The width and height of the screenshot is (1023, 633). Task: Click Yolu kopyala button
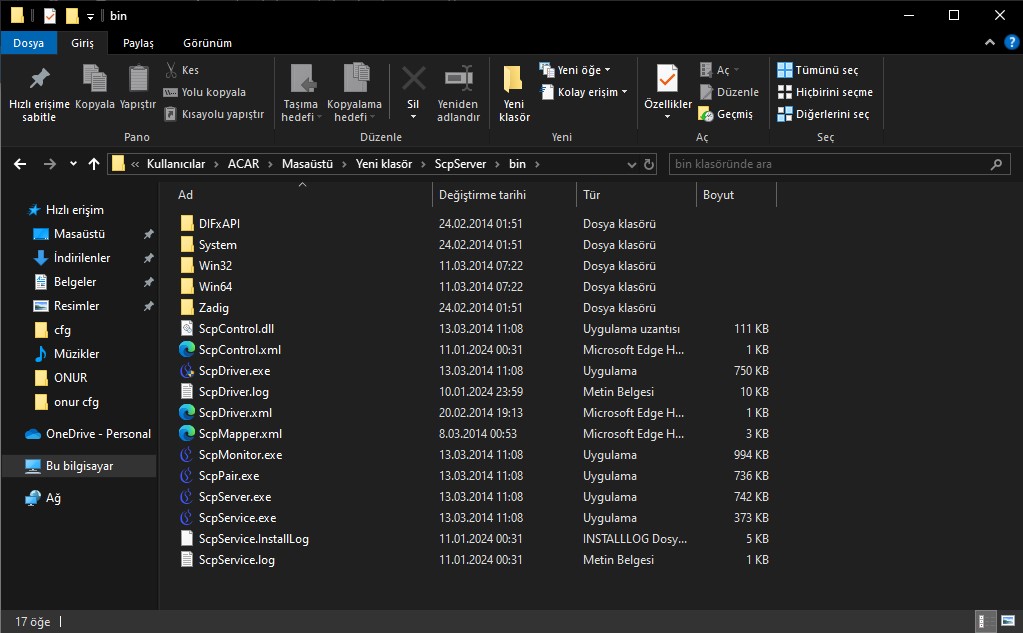tap(204, 92)
